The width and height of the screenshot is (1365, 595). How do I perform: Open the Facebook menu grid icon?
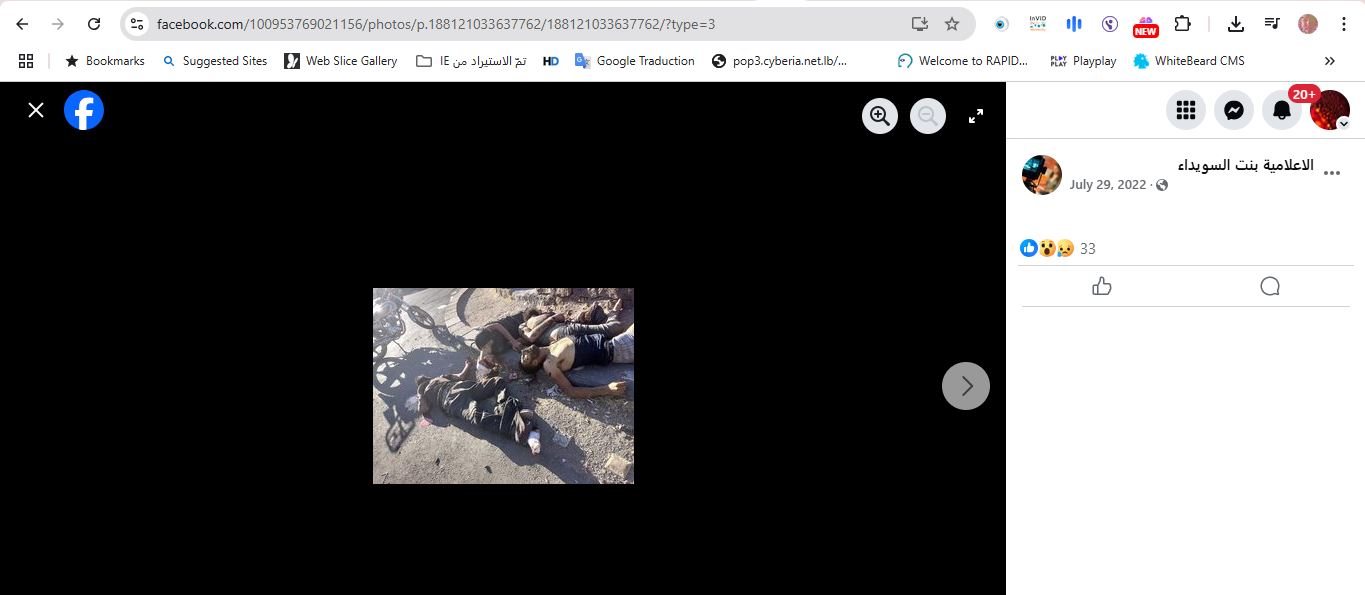(x=1186, y=110)
